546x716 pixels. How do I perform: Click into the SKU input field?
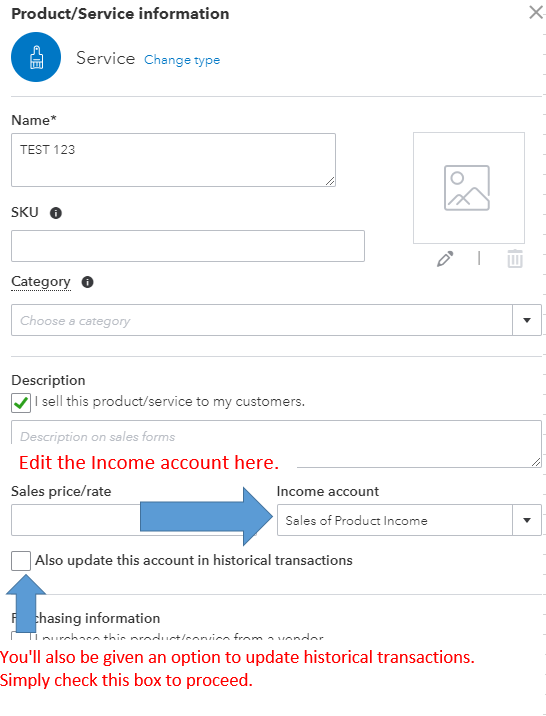tap(188, 246)
